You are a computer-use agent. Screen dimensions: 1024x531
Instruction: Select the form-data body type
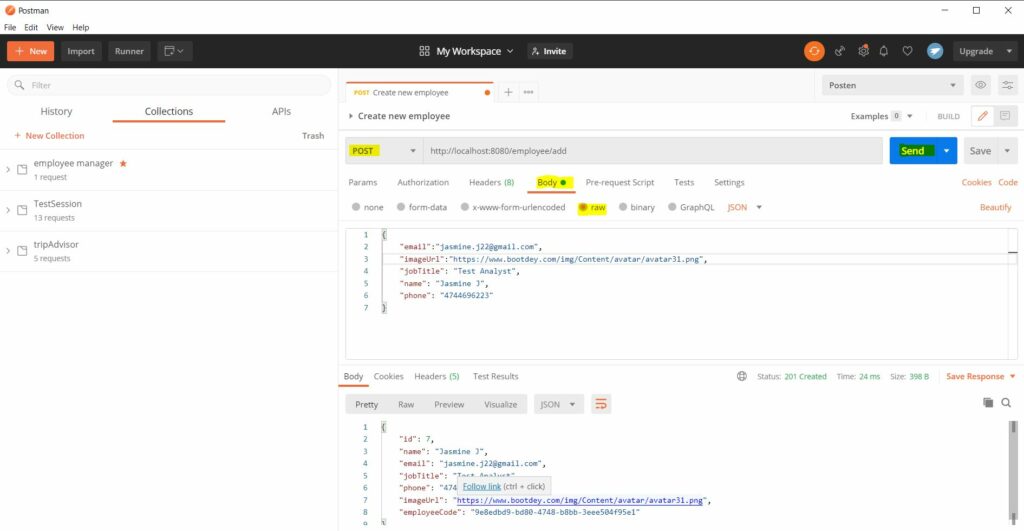(401, 207)
